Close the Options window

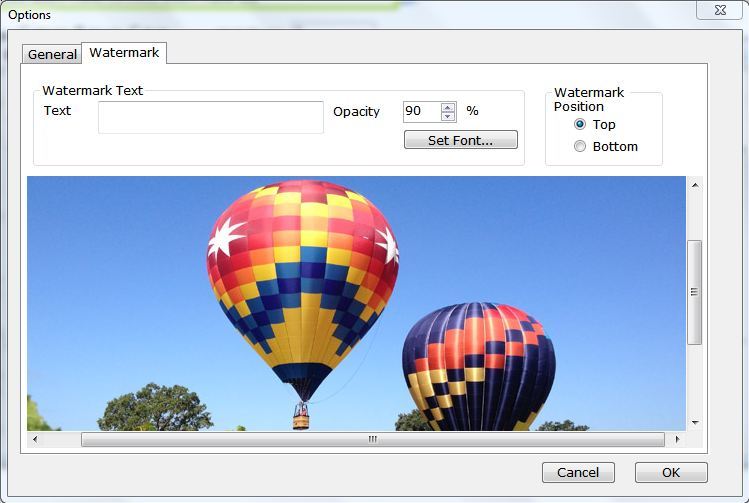(720, 10)
